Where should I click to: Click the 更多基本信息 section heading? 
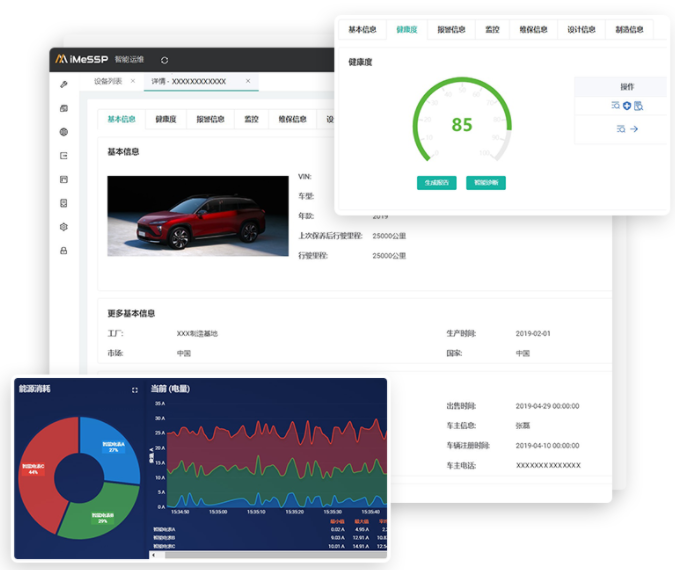click(x=131, y=313)
